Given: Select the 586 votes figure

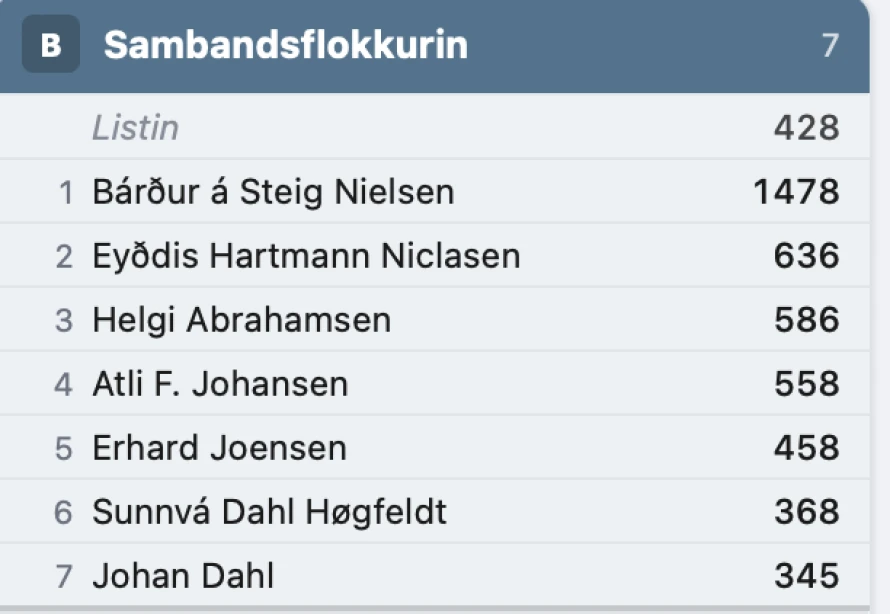Looking at the screenshot, I should pyautogui.click(x=806, y=320).
